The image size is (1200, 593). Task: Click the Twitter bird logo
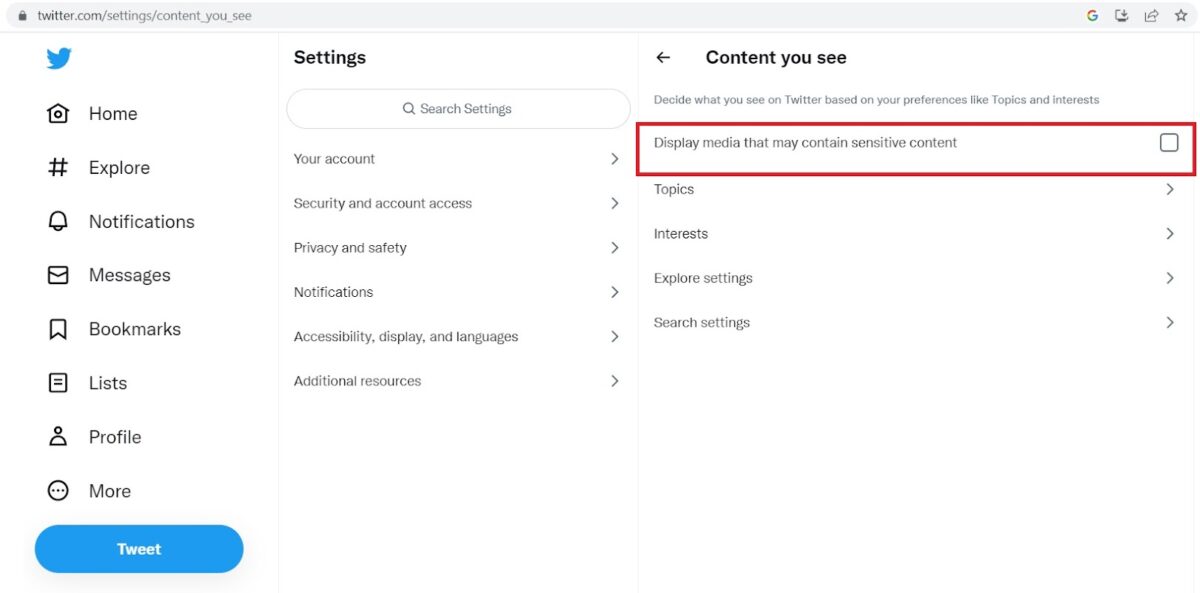point(59,59)
